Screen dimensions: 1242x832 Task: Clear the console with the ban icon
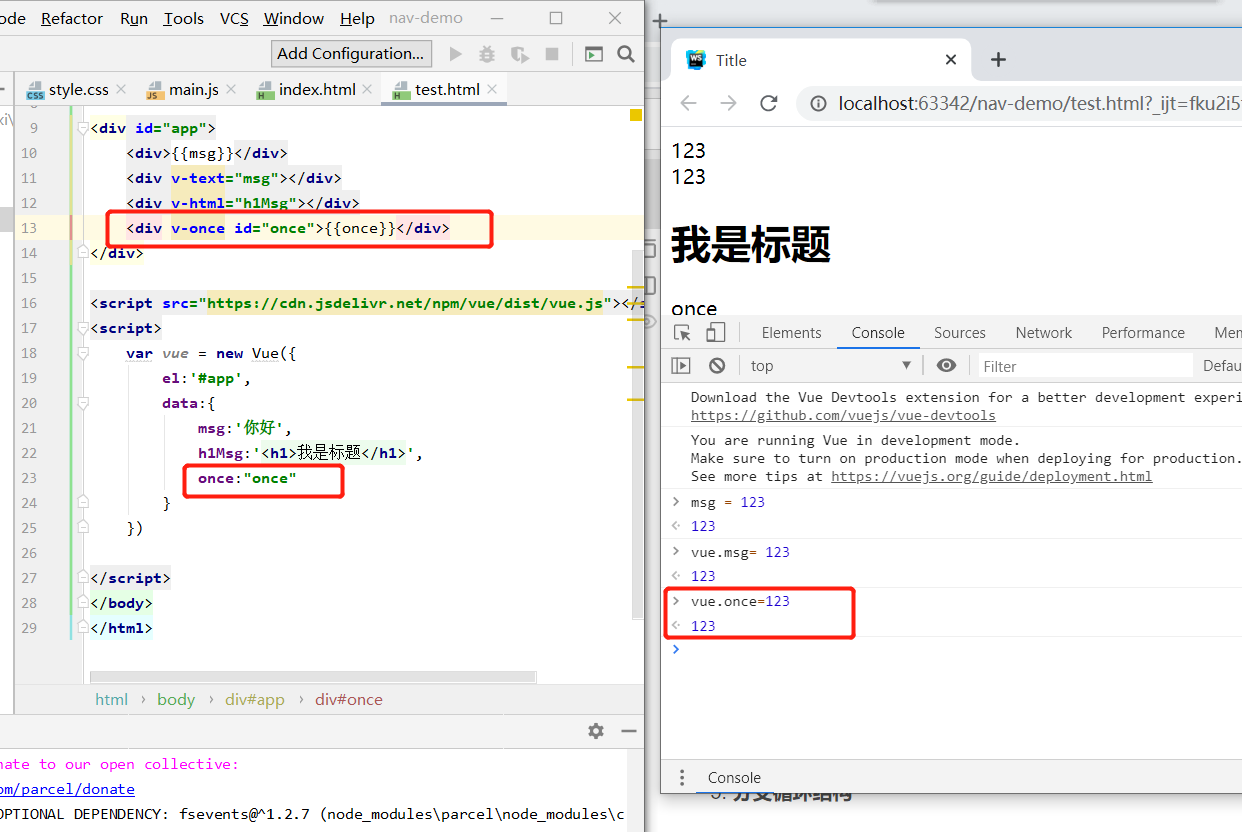click(717, 366)
